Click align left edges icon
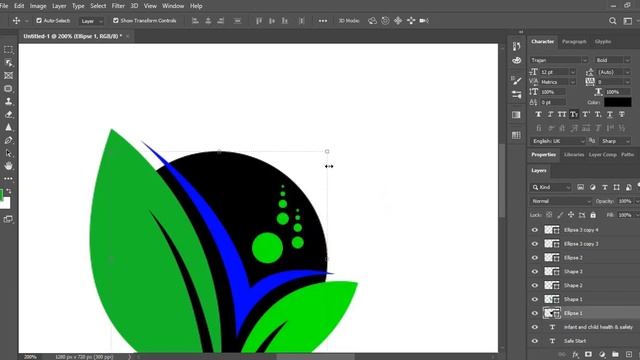The height and width of the screenshot is (360, 640). [195, 20]
